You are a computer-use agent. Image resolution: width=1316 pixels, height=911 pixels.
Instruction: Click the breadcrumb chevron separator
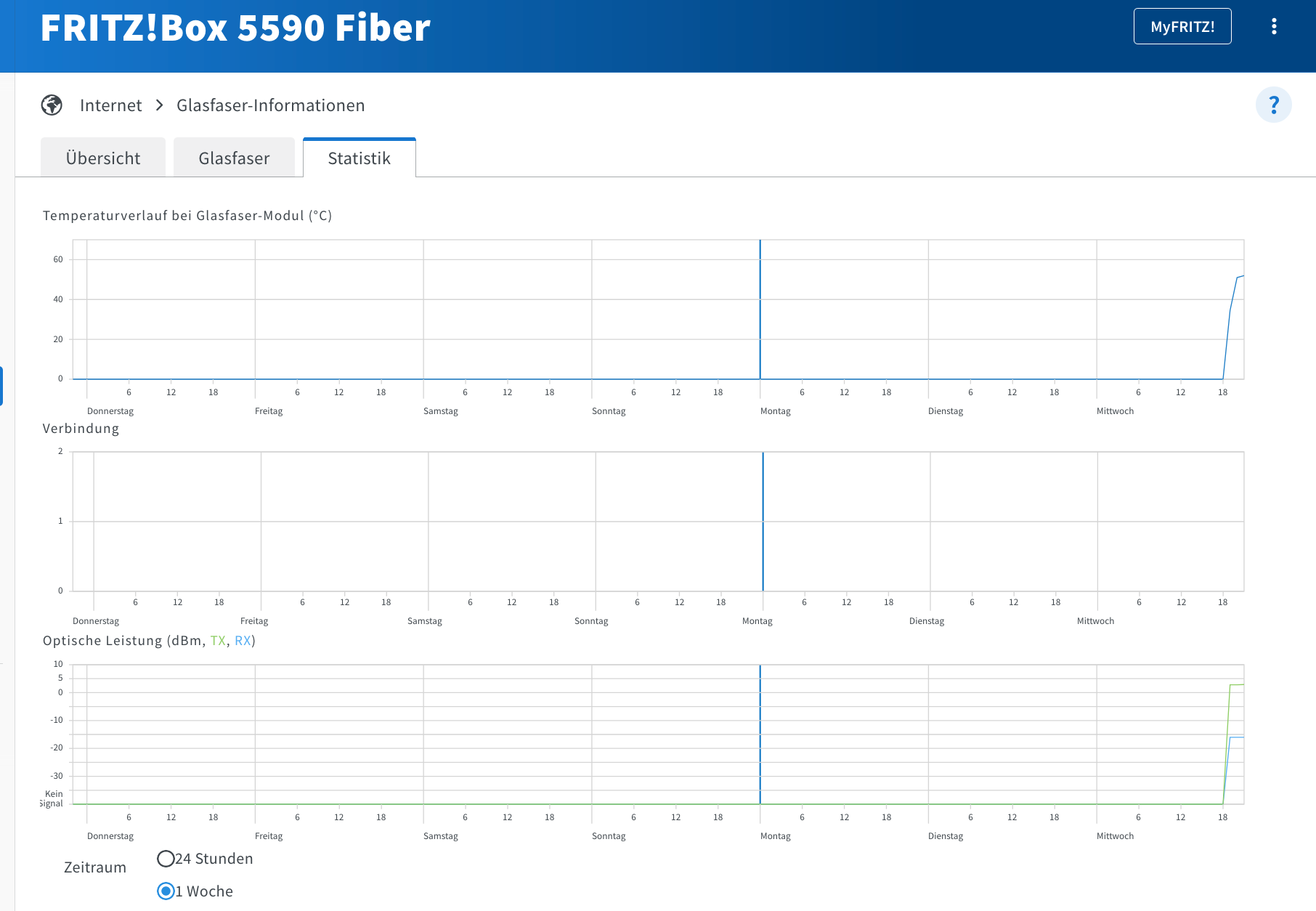[x=159, y=105]
